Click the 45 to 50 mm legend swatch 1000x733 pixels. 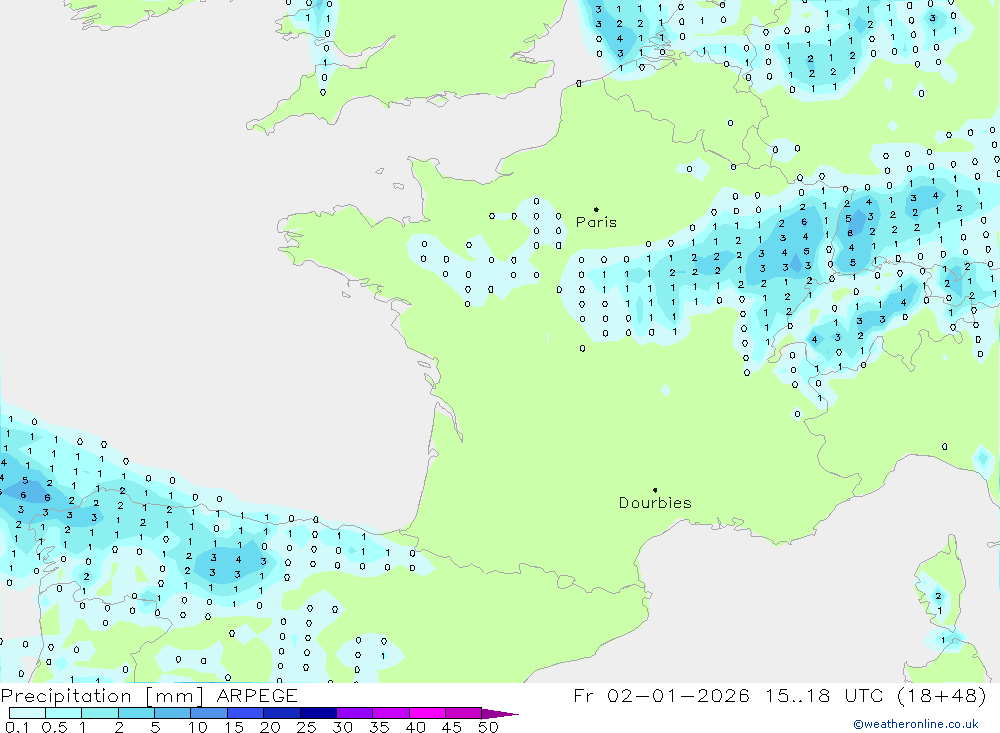pos(464,713)
